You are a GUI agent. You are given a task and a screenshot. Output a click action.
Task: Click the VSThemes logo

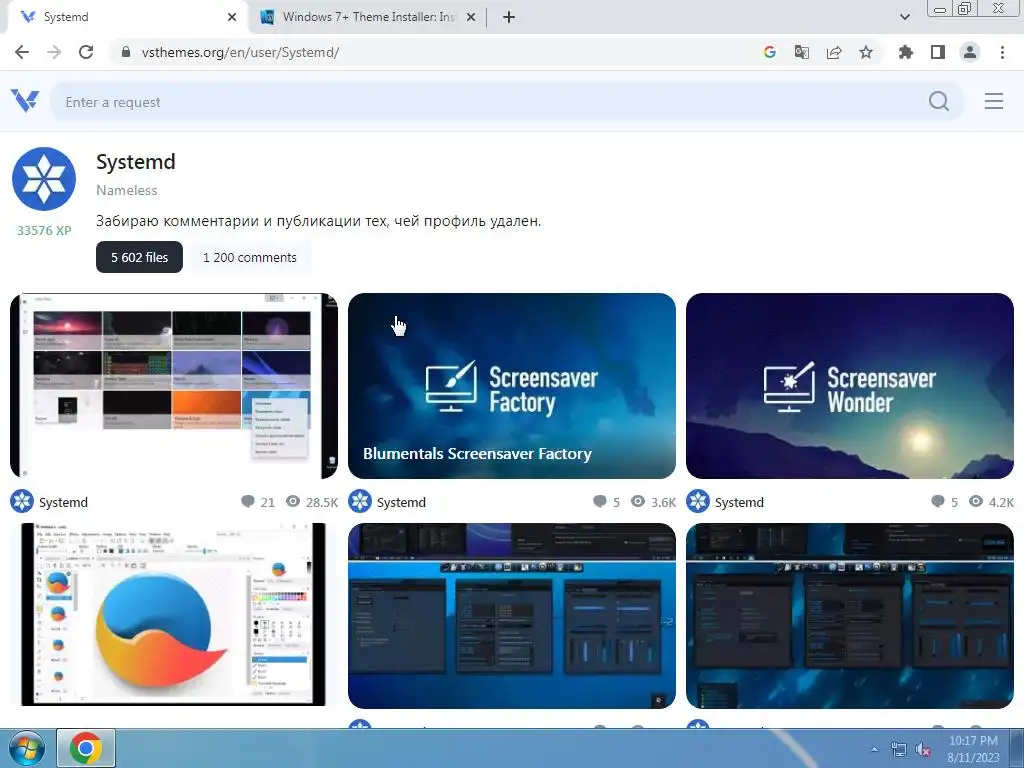click(x=25, y=101)
